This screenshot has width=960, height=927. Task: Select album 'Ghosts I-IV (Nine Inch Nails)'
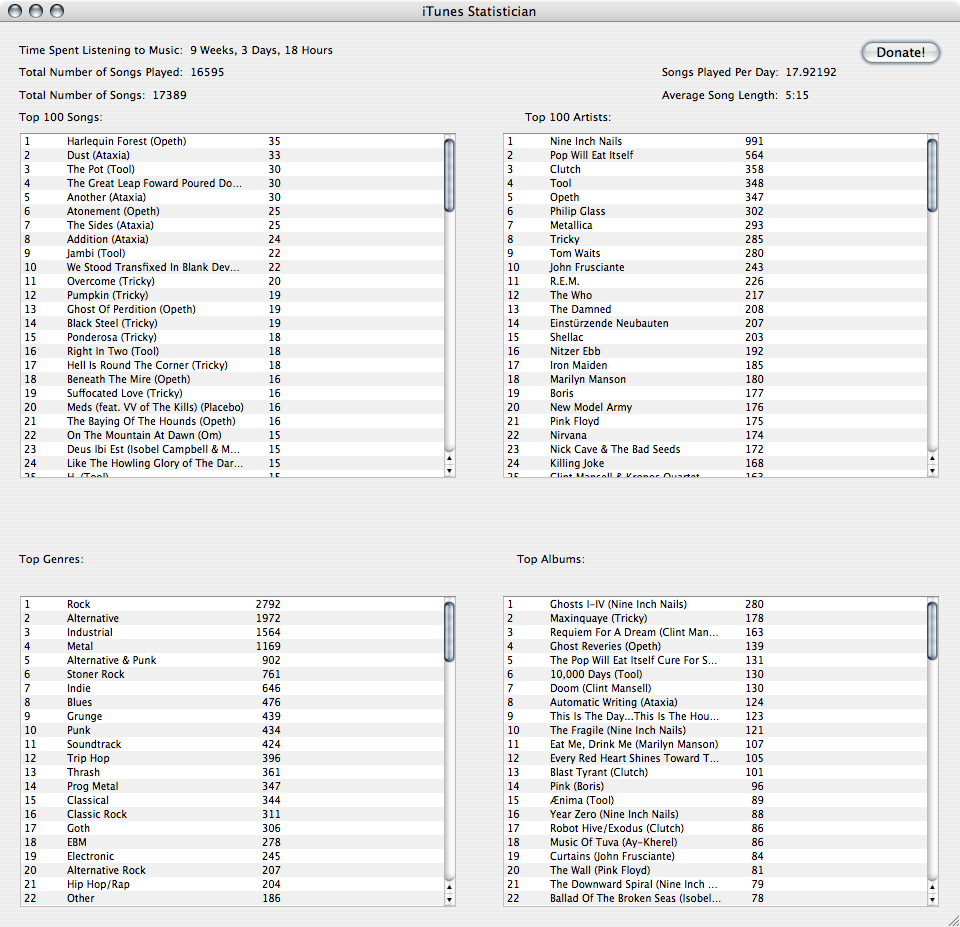pos(715,604)
